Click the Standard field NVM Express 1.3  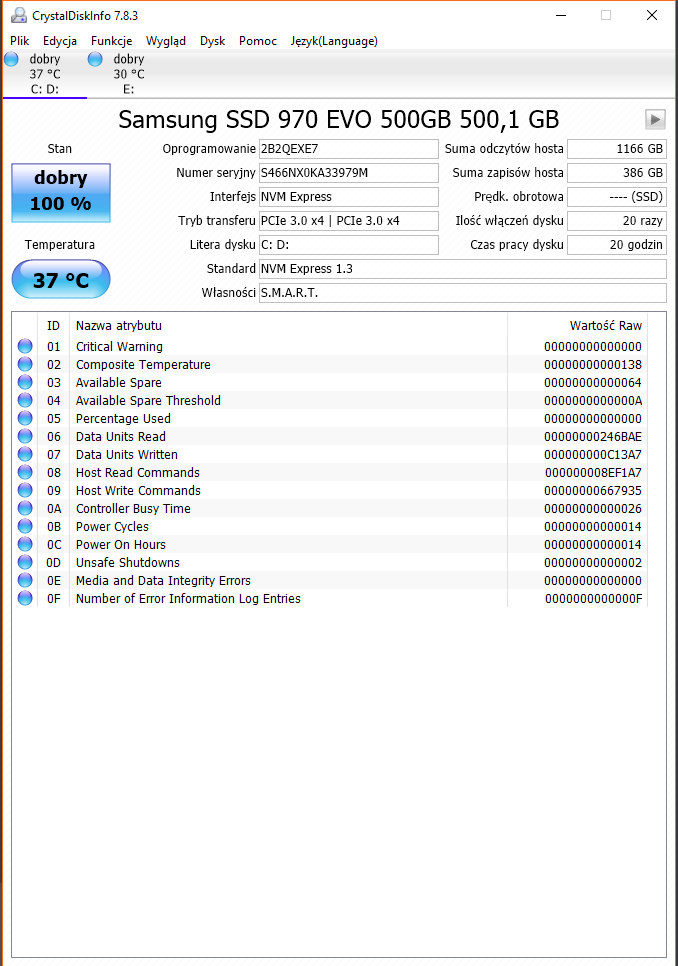coord(462,269)
